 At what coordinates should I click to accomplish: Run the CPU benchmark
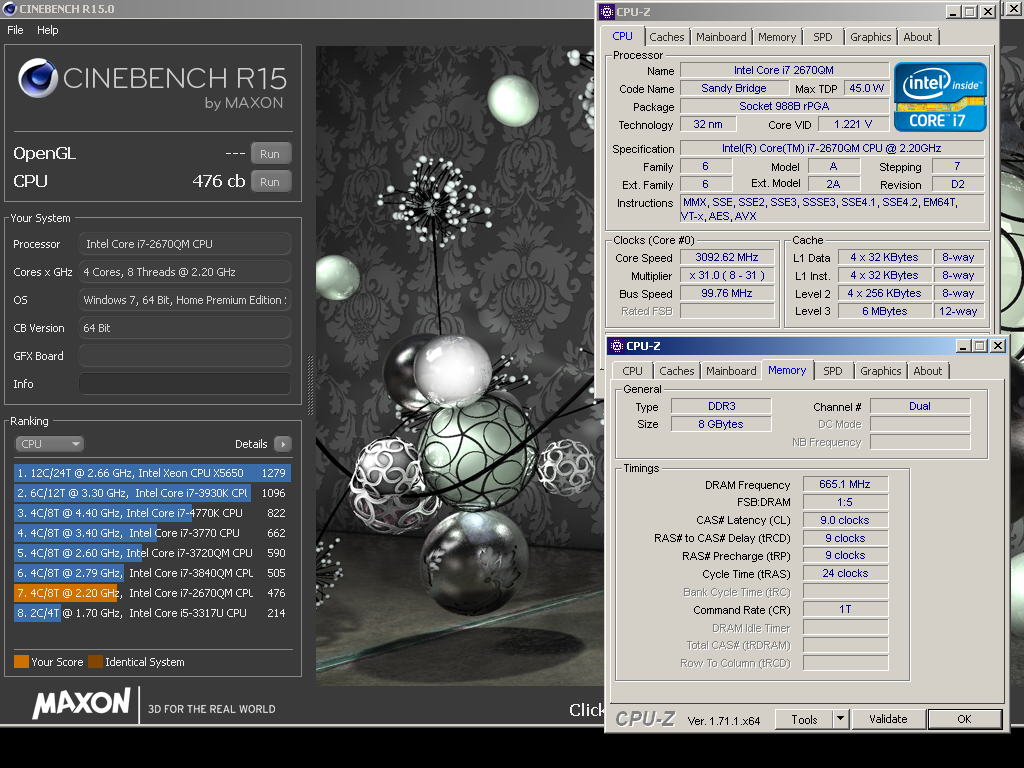click(x=270, y=182)
